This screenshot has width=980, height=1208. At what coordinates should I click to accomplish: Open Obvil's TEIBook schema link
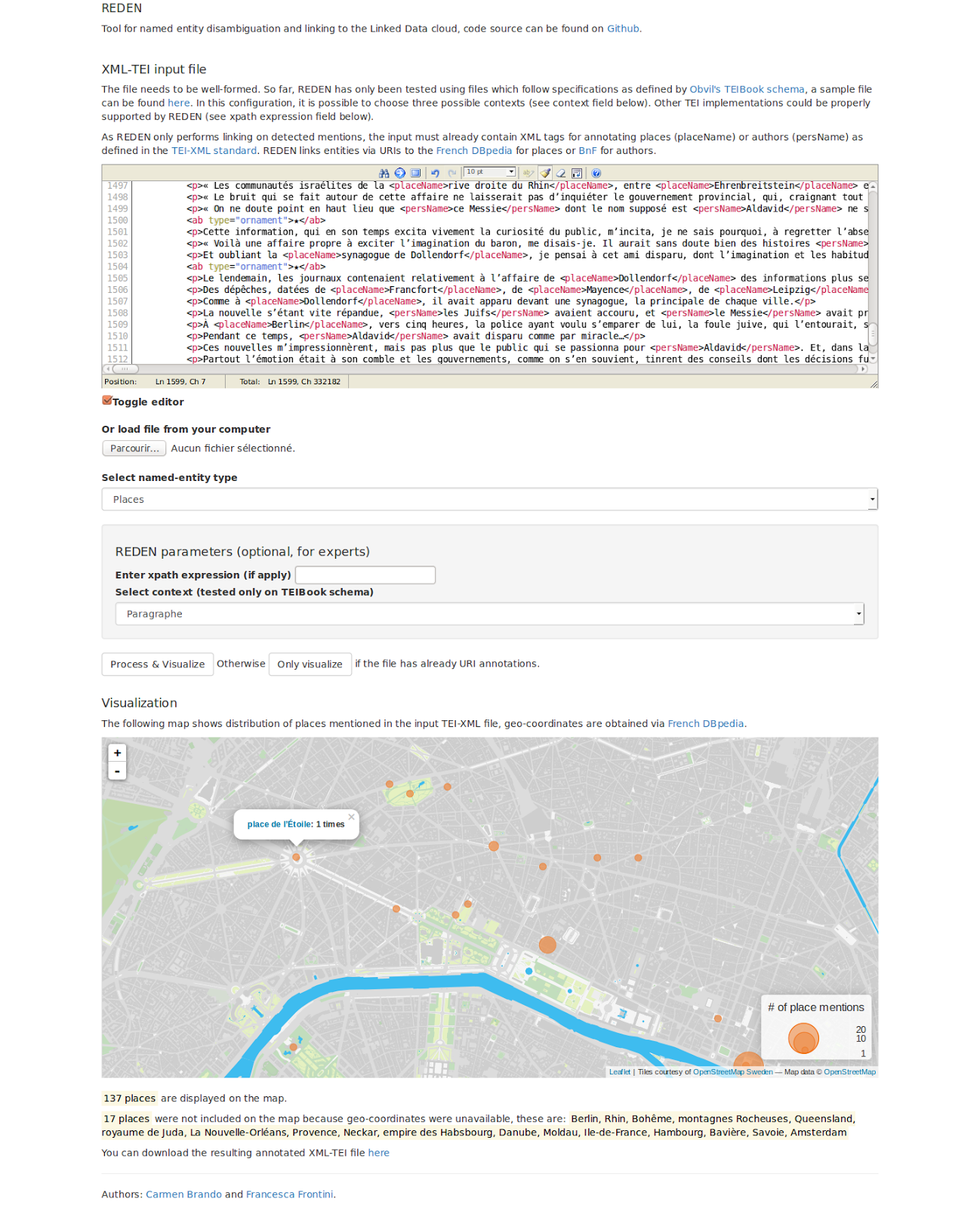click(x=747, y=89)
